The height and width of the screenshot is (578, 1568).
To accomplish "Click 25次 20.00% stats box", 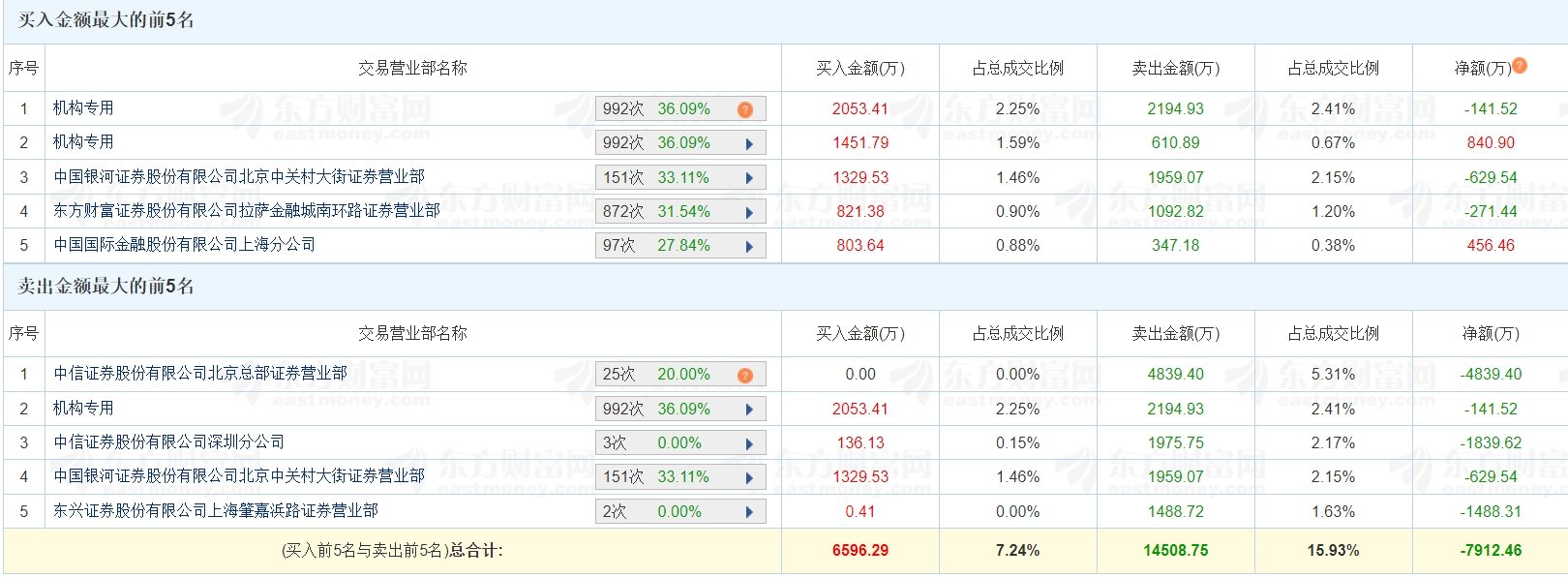I will click(x=680, y=375).
